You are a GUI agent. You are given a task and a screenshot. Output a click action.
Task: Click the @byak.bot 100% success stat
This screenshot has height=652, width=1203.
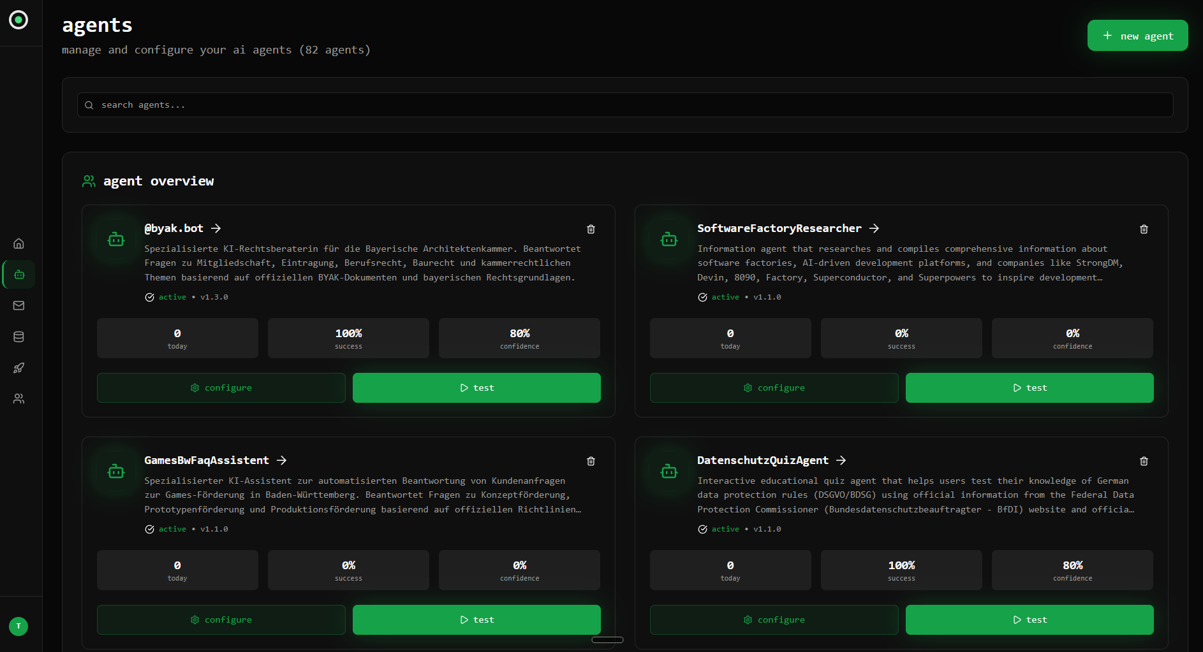pyautogui.click(x=348, y=338)
